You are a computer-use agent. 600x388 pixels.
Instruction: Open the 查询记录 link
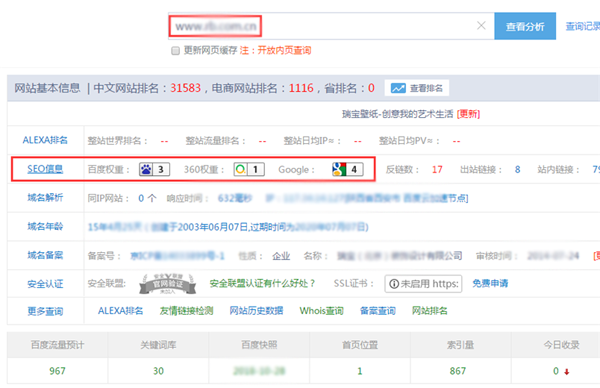point(582,26)
